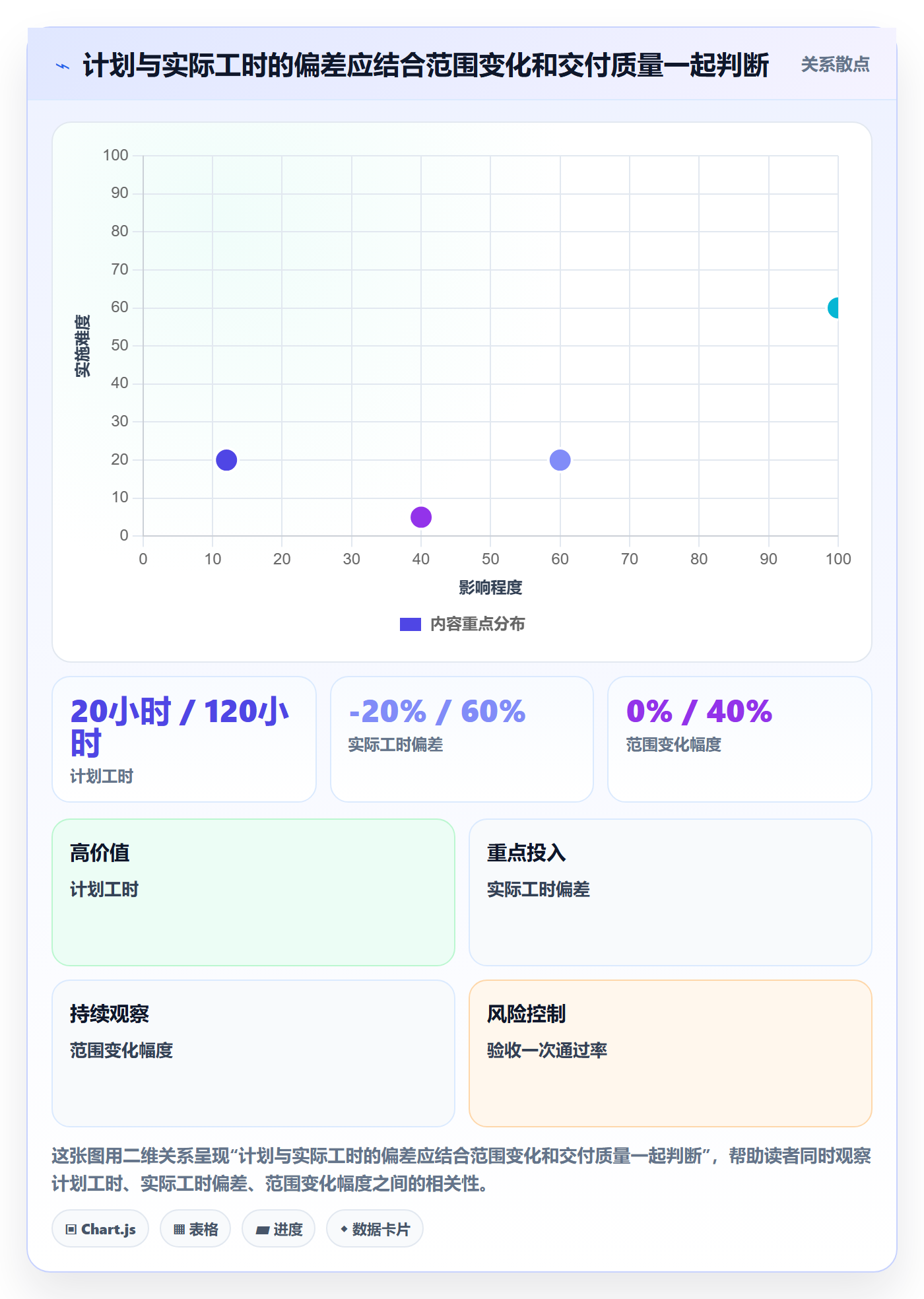Click the Chart.js tag
The width and height of the screenshot is (924, 1299).
100,1229
